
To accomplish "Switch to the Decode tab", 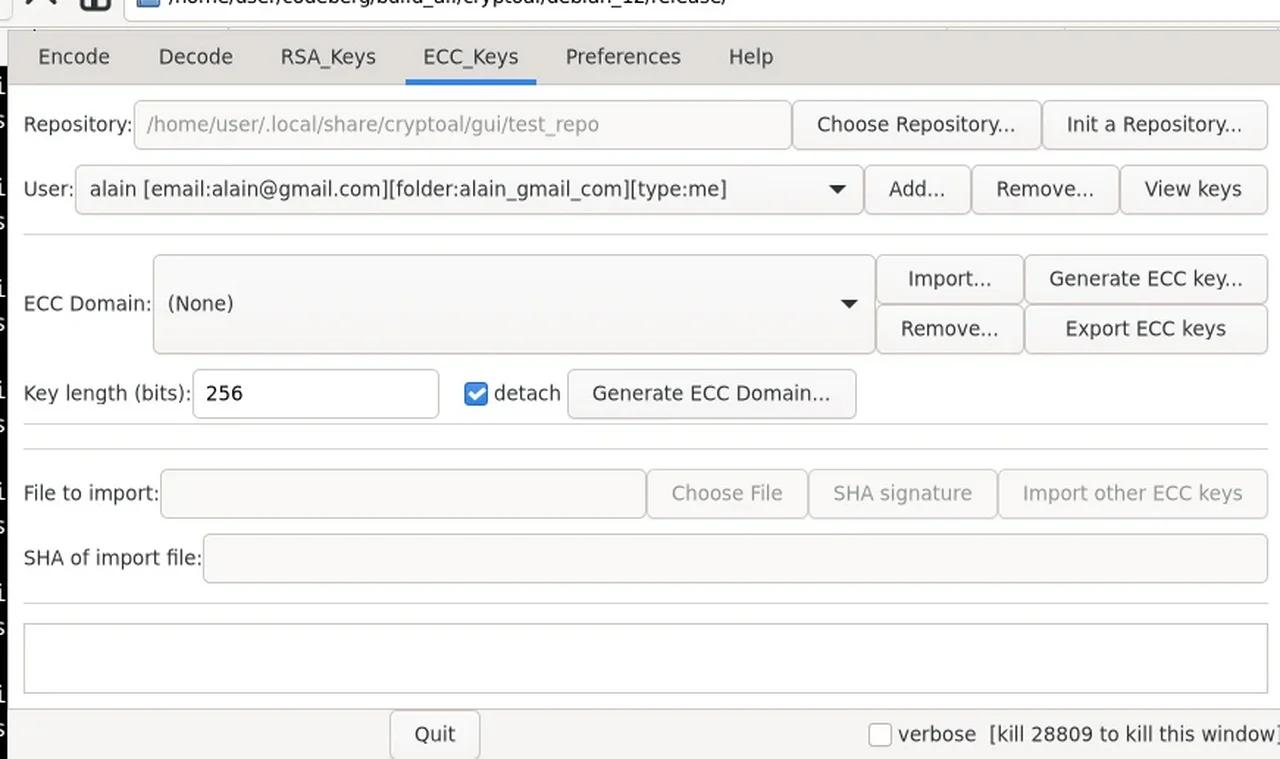I will coord(194,57).
